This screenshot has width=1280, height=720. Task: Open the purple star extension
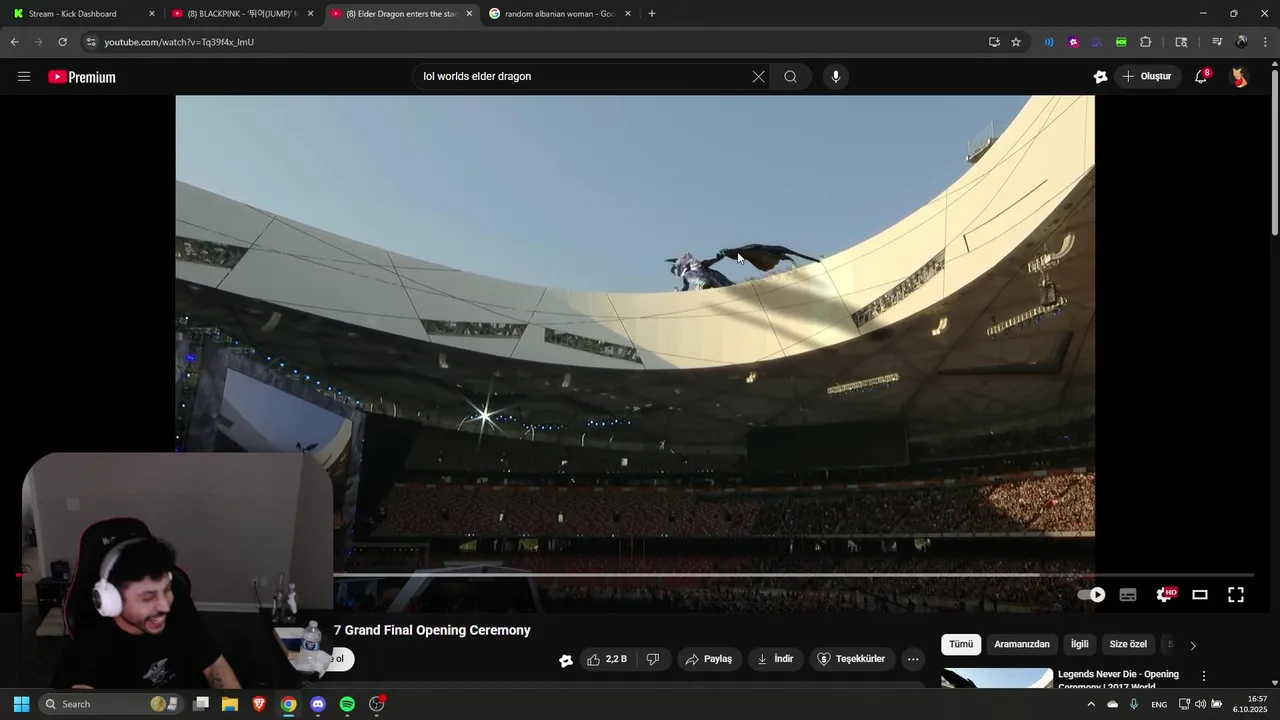click(x=1073, y=42)
